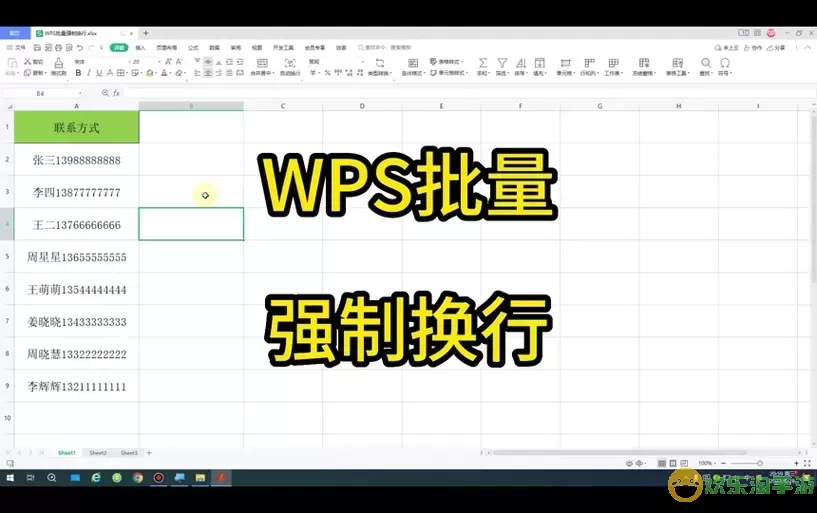
Task: Select the cell containing 张三13988888888
Action: point(77,160)
